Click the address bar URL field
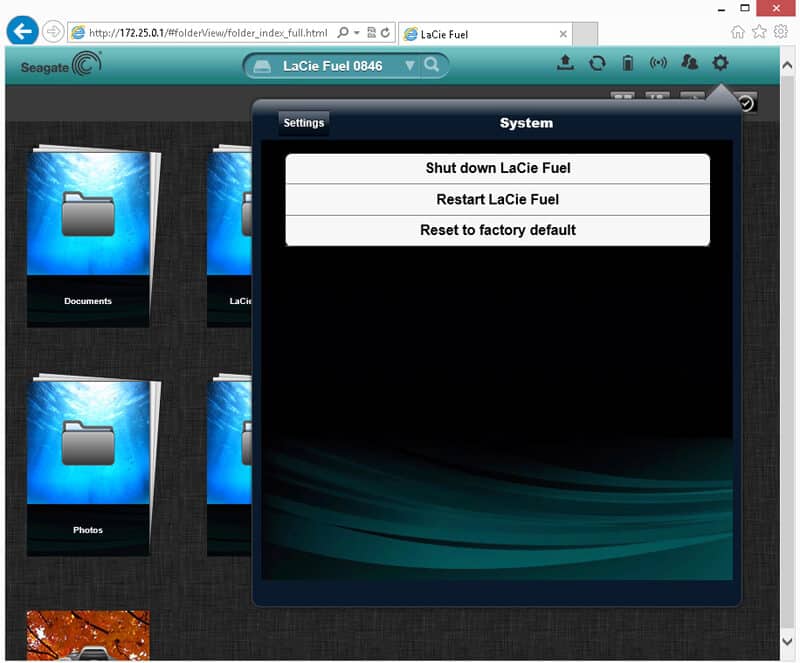 pyautogui.click(x=208, y=33)
